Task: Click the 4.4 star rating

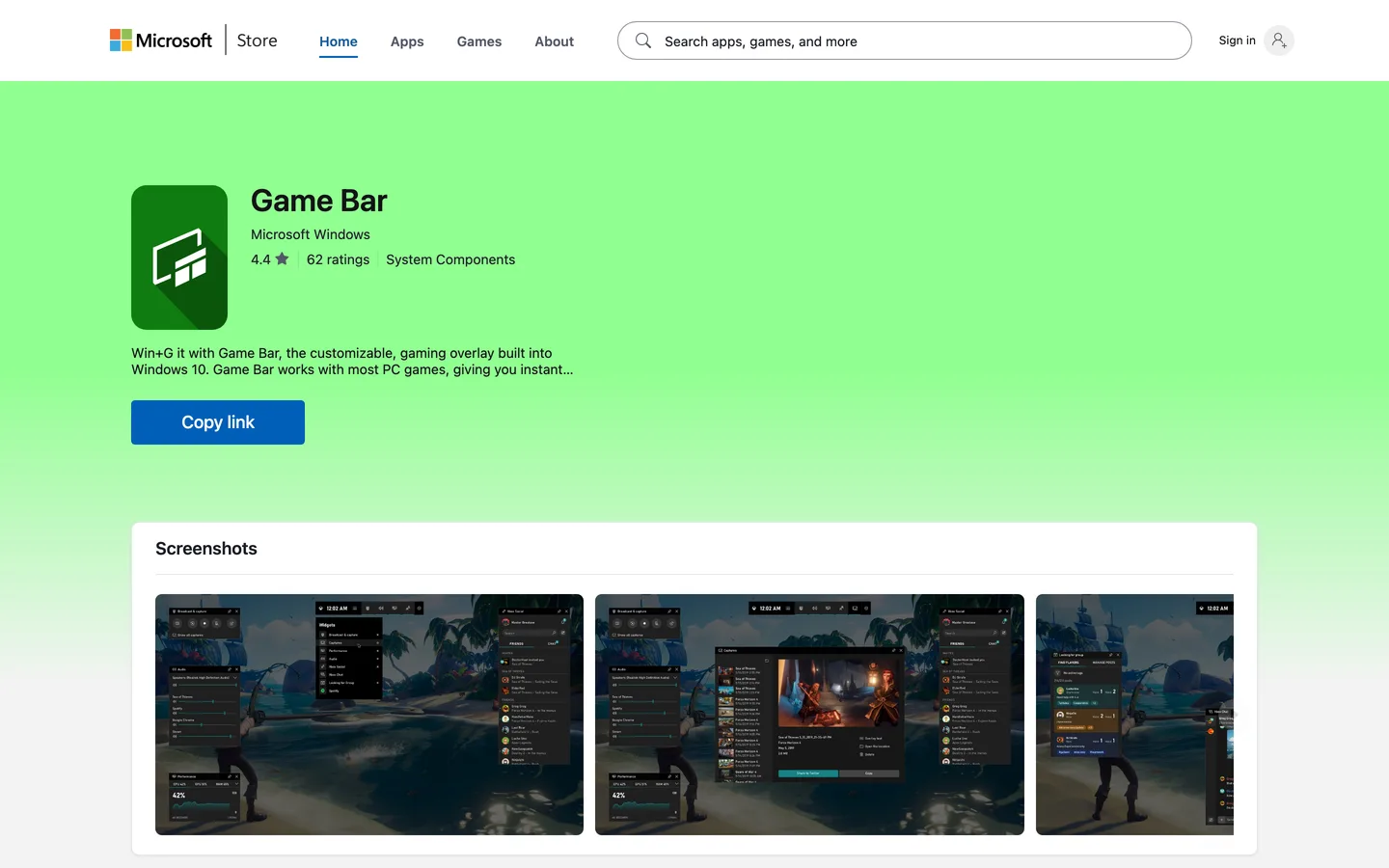Action: pyautogui.click(x=270, y=259)
